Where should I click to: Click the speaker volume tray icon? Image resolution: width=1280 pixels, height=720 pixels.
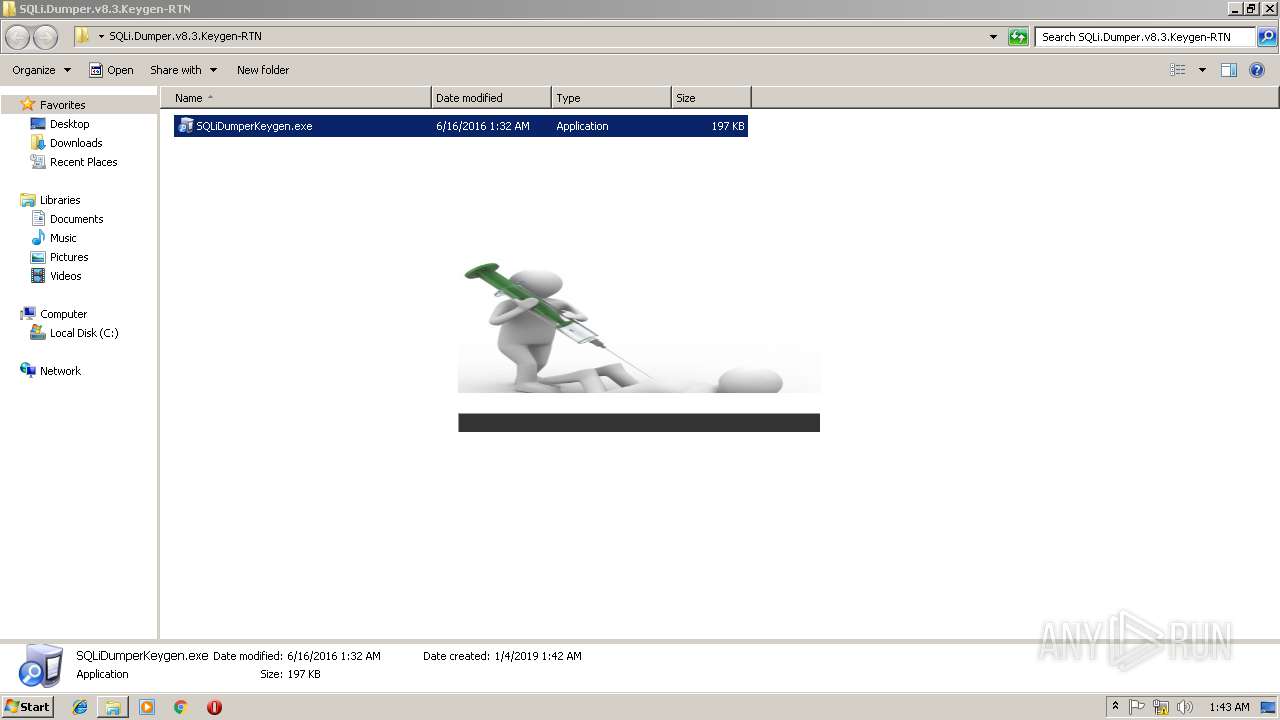click(x=1185, y=707)
